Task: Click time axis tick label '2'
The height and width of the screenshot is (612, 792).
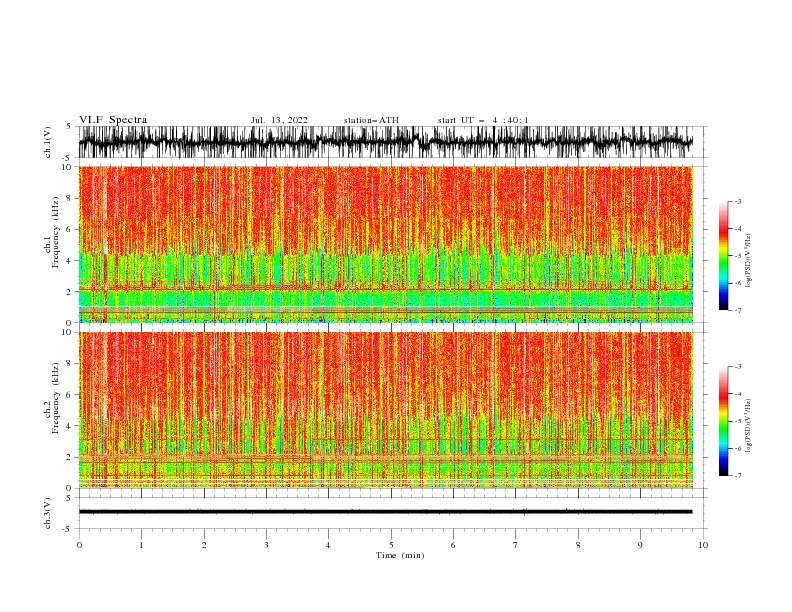Action: (x=204, y=545)
